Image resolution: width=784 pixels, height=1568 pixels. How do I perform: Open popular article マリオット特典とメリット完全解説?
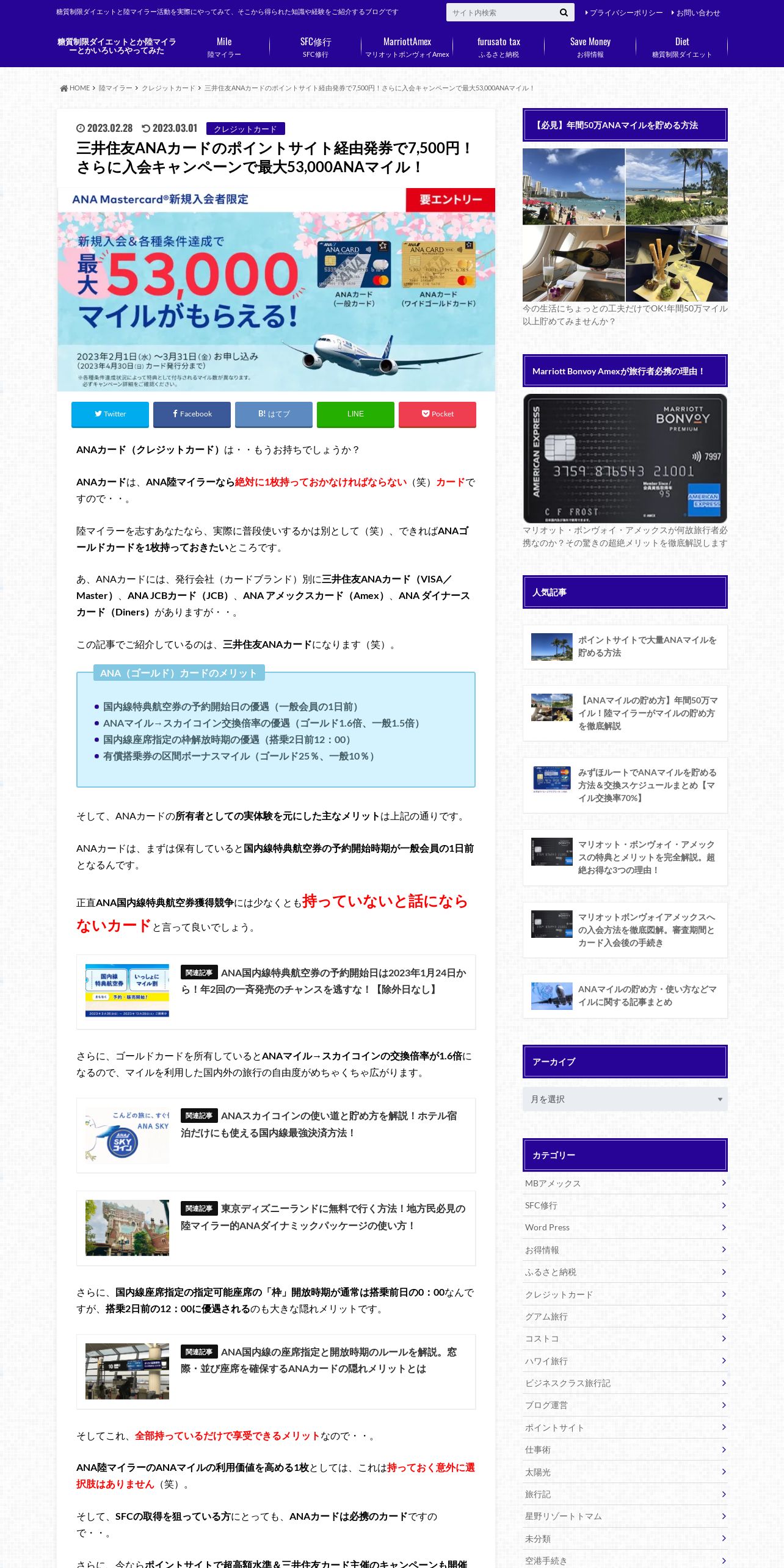click(625, 857)
